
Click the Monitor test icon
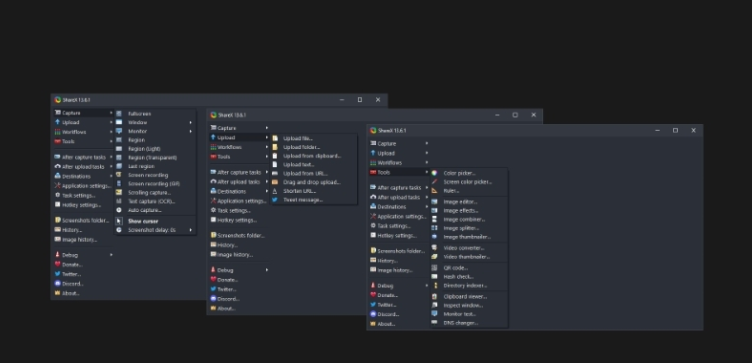pos(434,314)
